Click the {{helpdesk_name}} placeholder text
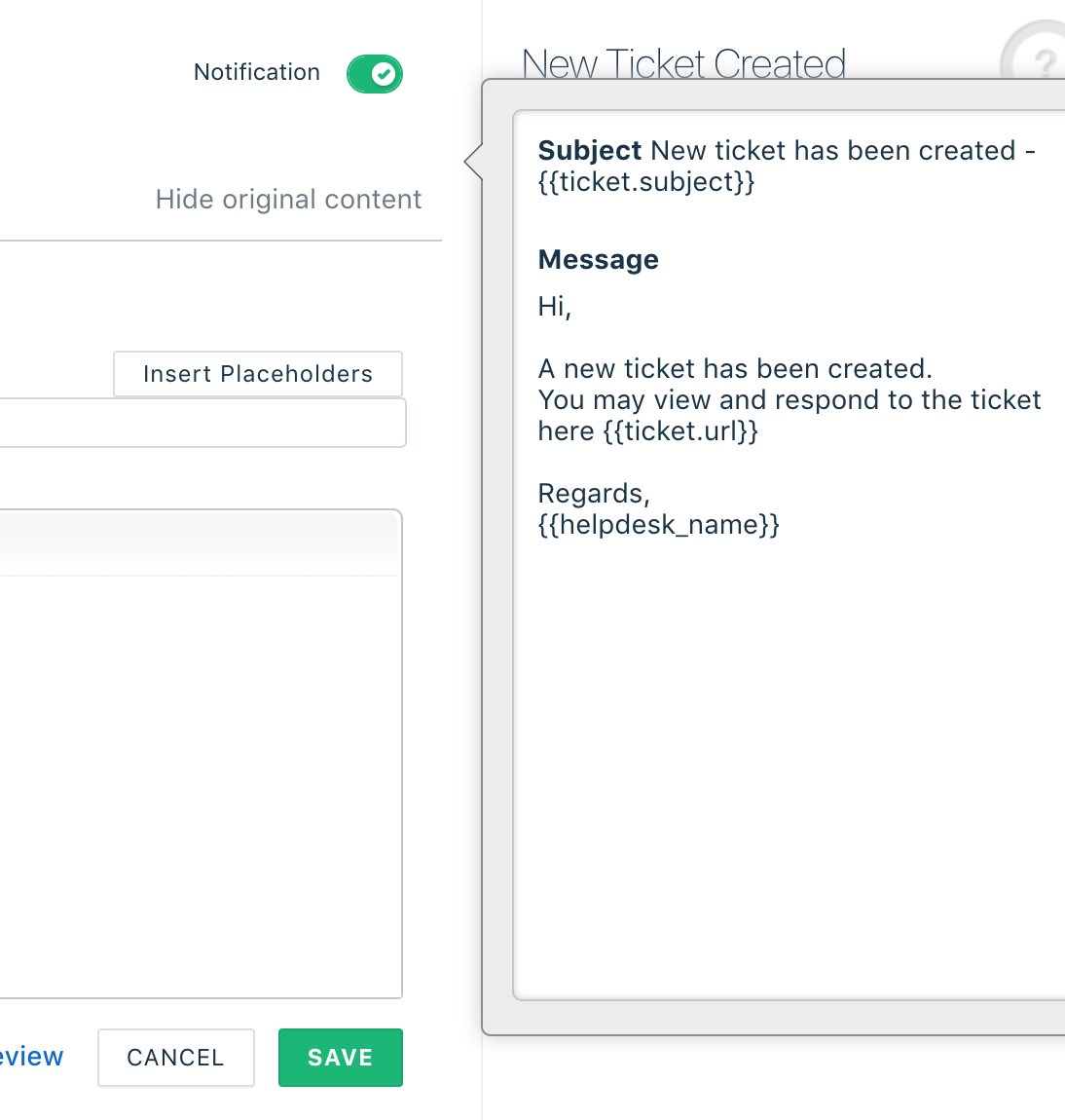Screen dimensions: 1065x1120 (x=659, y=525)
